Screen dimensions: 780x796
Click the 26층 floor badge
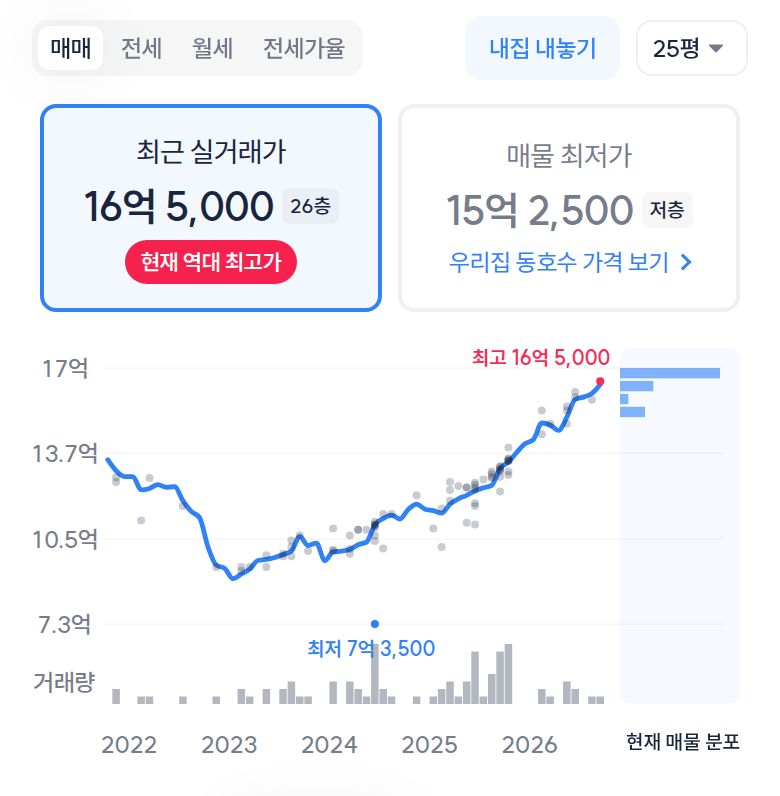310,206
